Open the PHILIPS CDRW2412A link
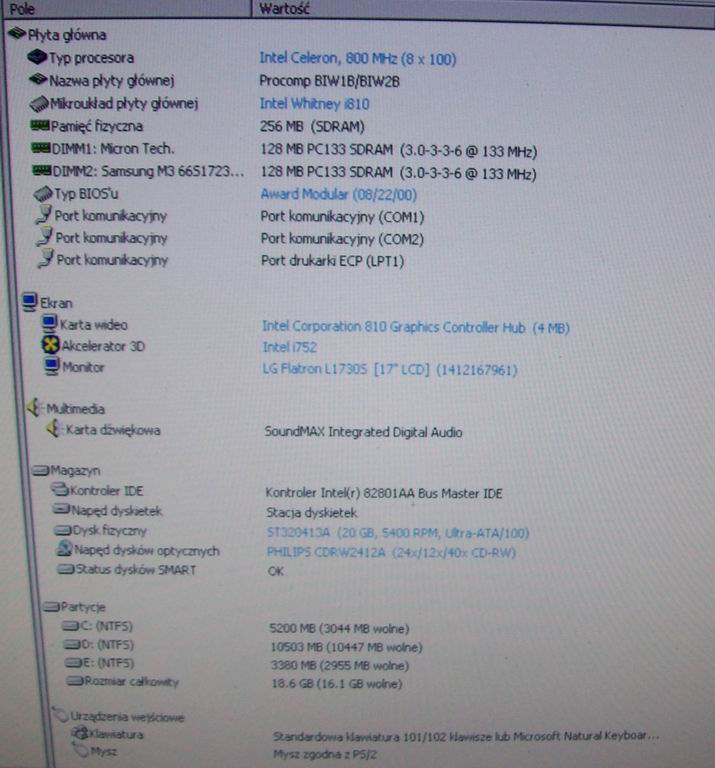This screenshot has width=715, height=768. tap(391, 552)
